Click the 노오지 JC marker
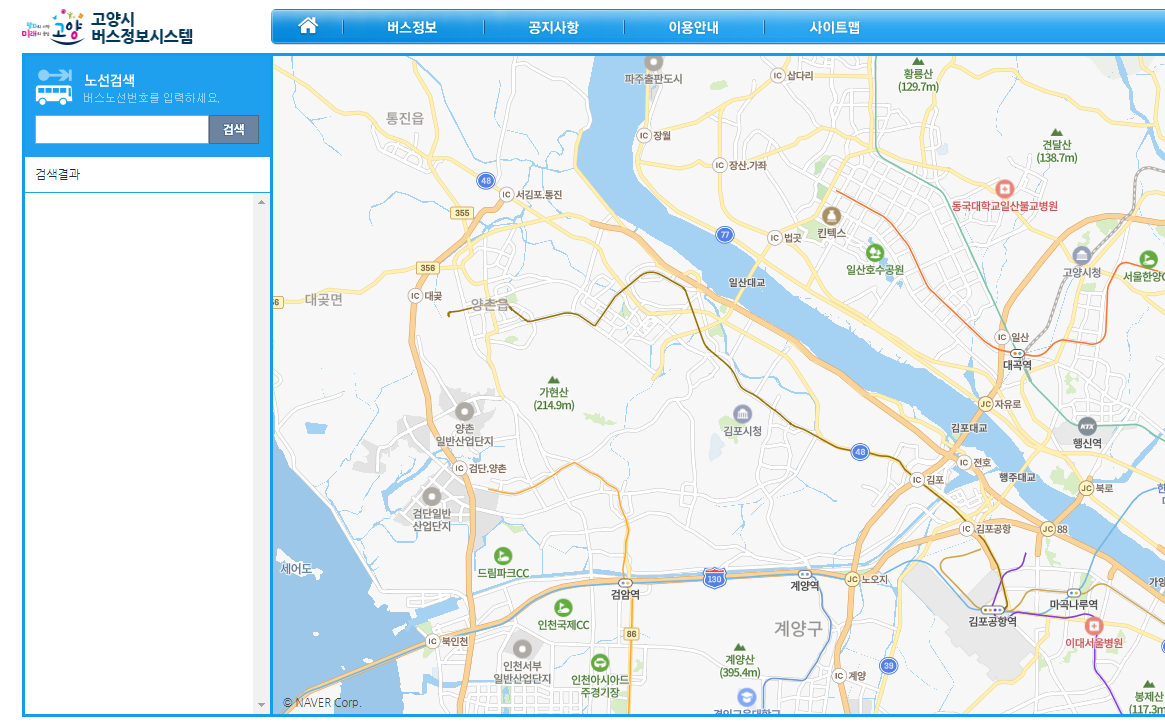Viewport: 1165px width, 727px height. 852,579
